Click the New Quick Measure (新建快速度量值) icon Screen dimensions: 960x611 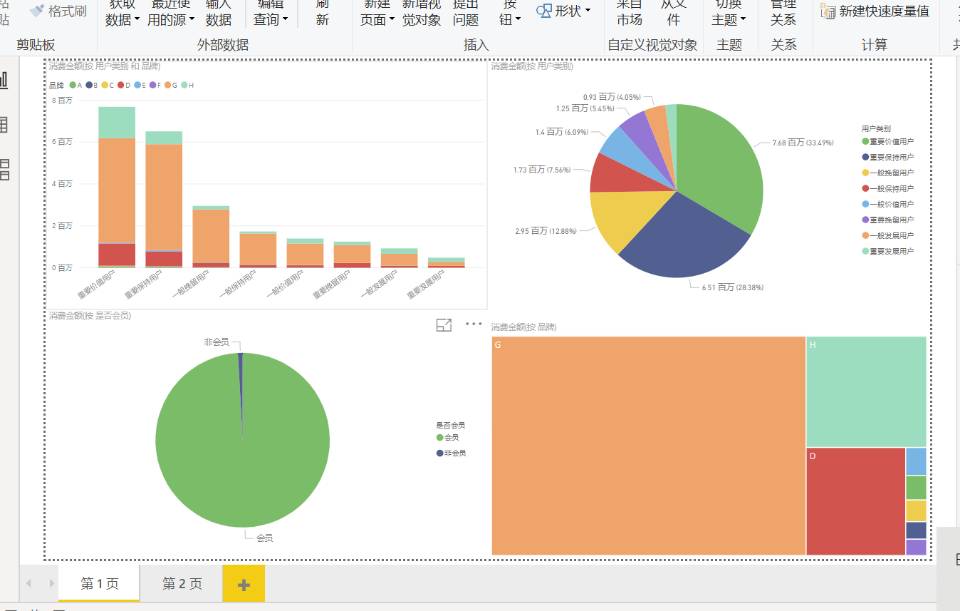pyautogui.click(x=828, y=11)
